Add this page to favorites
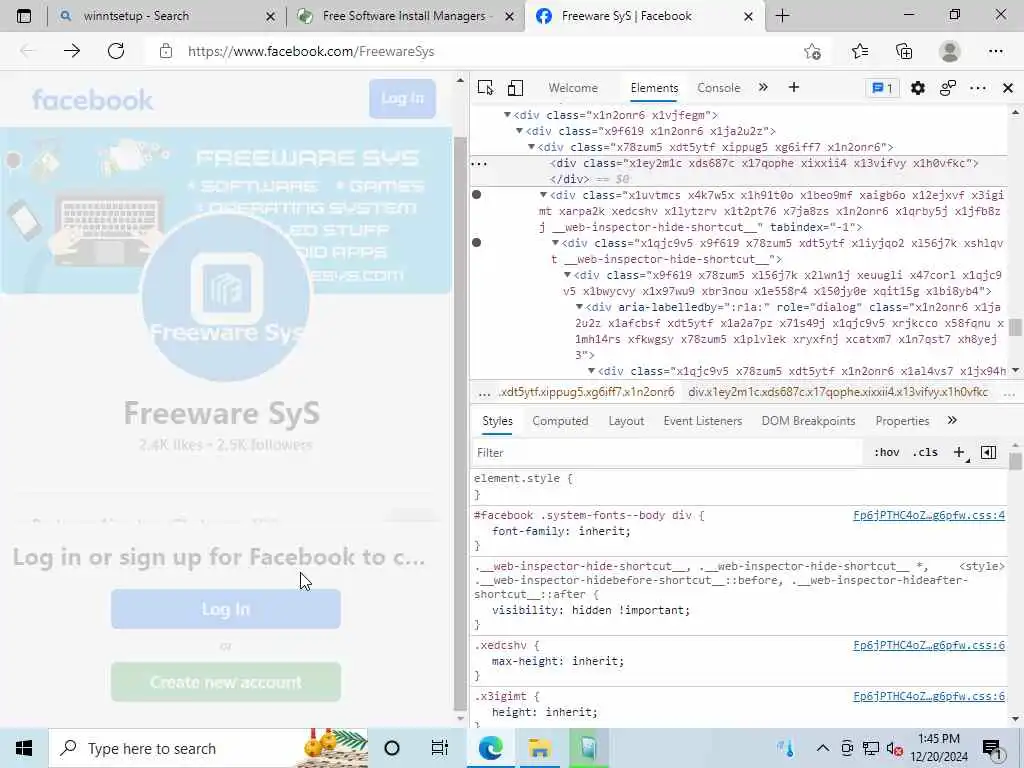This screenshot has width=1024, height=768. click(x=812, y=51)
